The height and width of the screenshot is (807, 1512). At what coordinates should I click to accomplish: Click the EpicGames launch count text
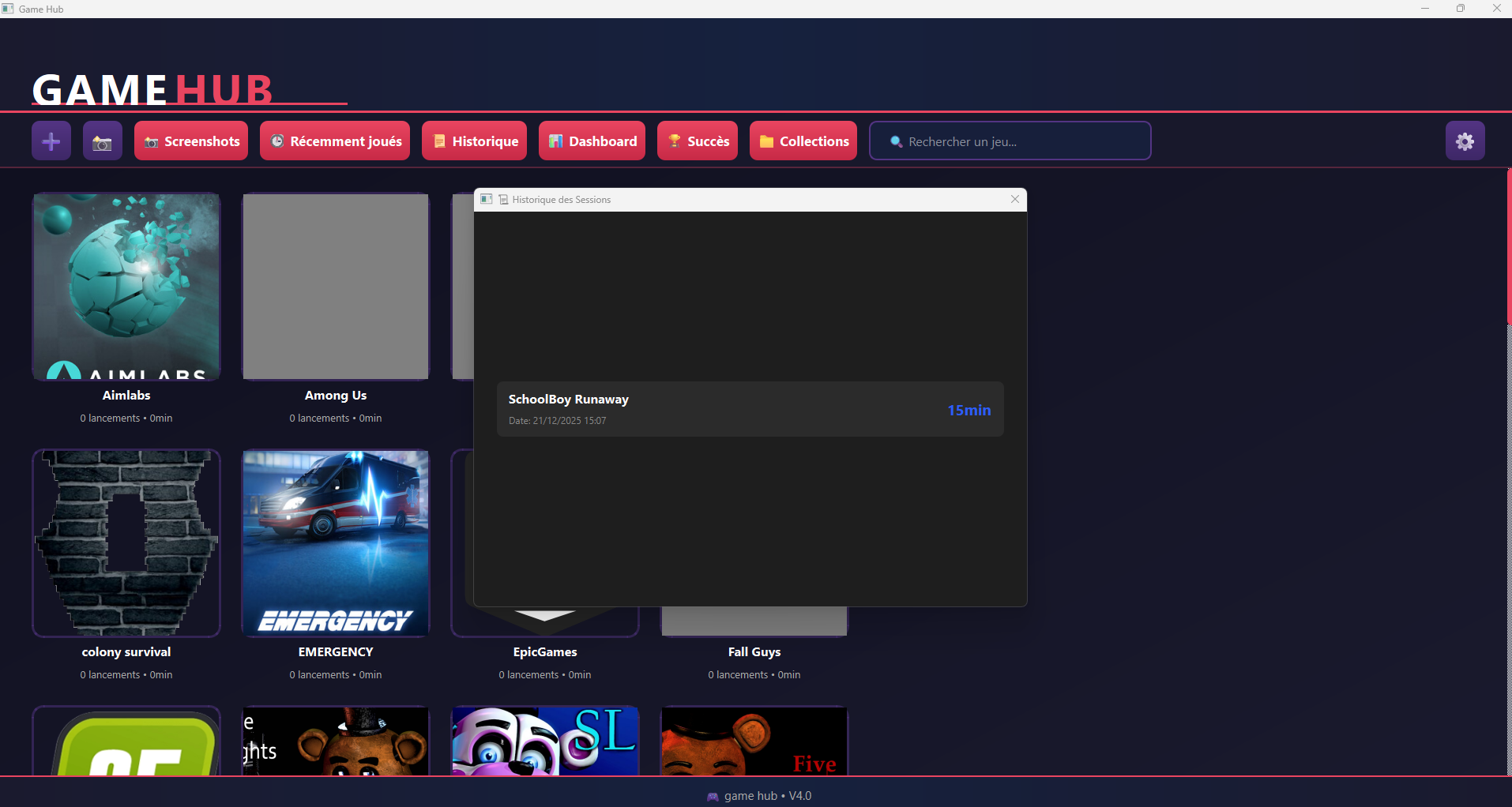pyautogui.click(x=545, y=675)
